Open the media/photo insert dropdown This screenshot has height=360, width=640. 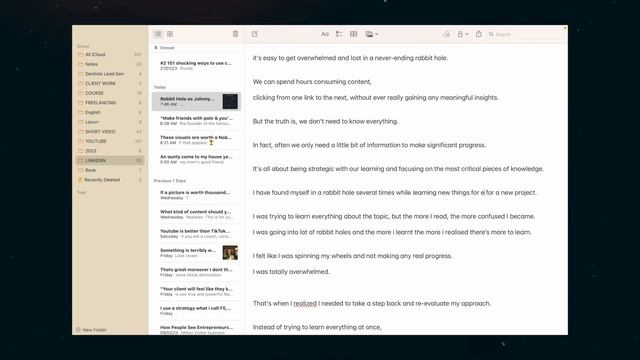coord(371,34)
